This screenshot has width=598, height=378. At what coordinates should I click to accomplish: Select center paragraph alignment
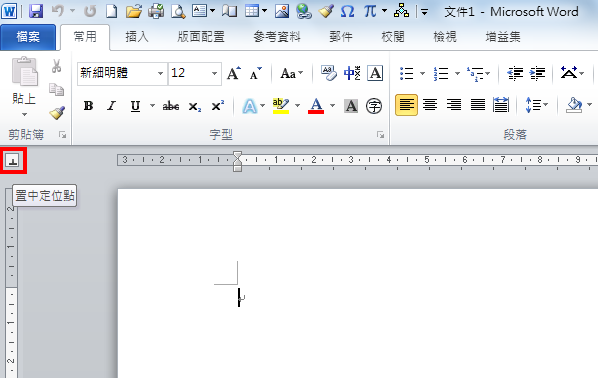click(x=430, y=105)
